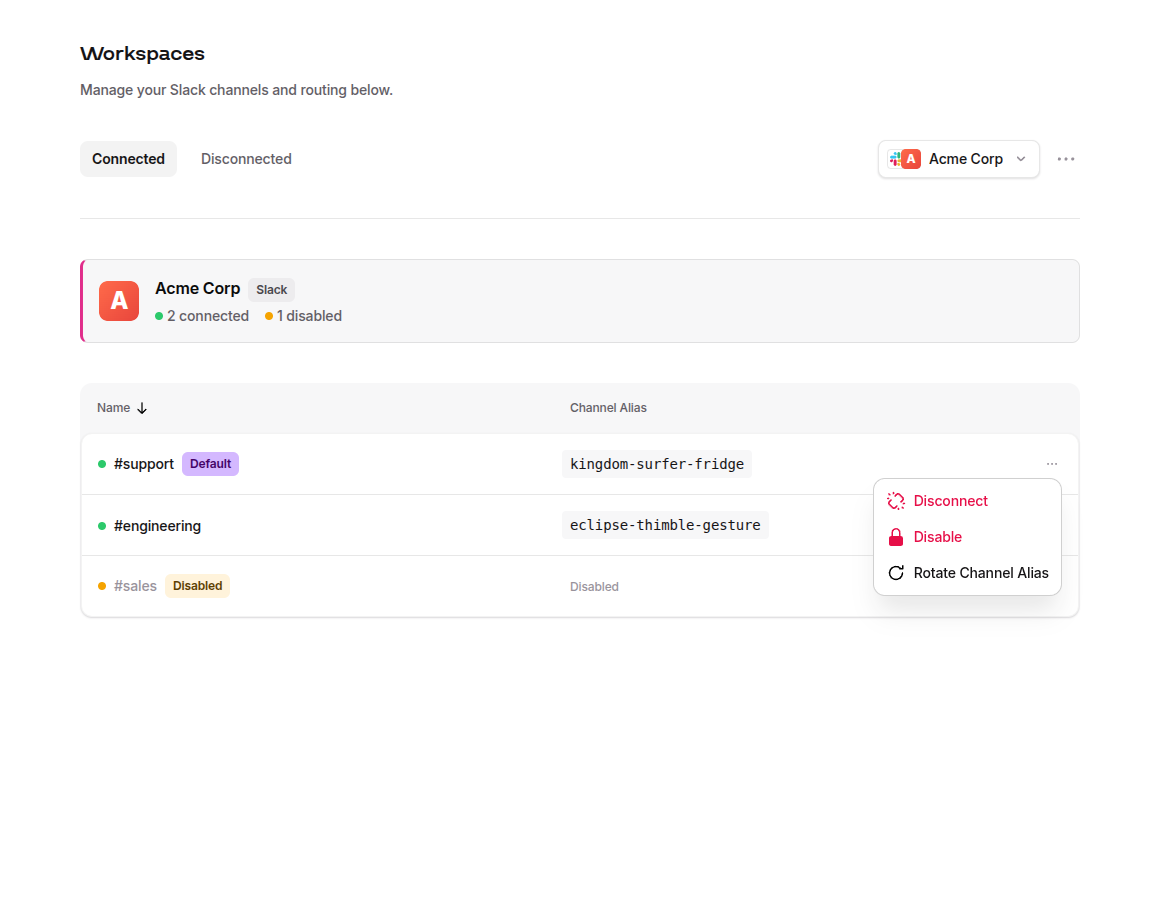Switch to the Disconnected tab

246,159
